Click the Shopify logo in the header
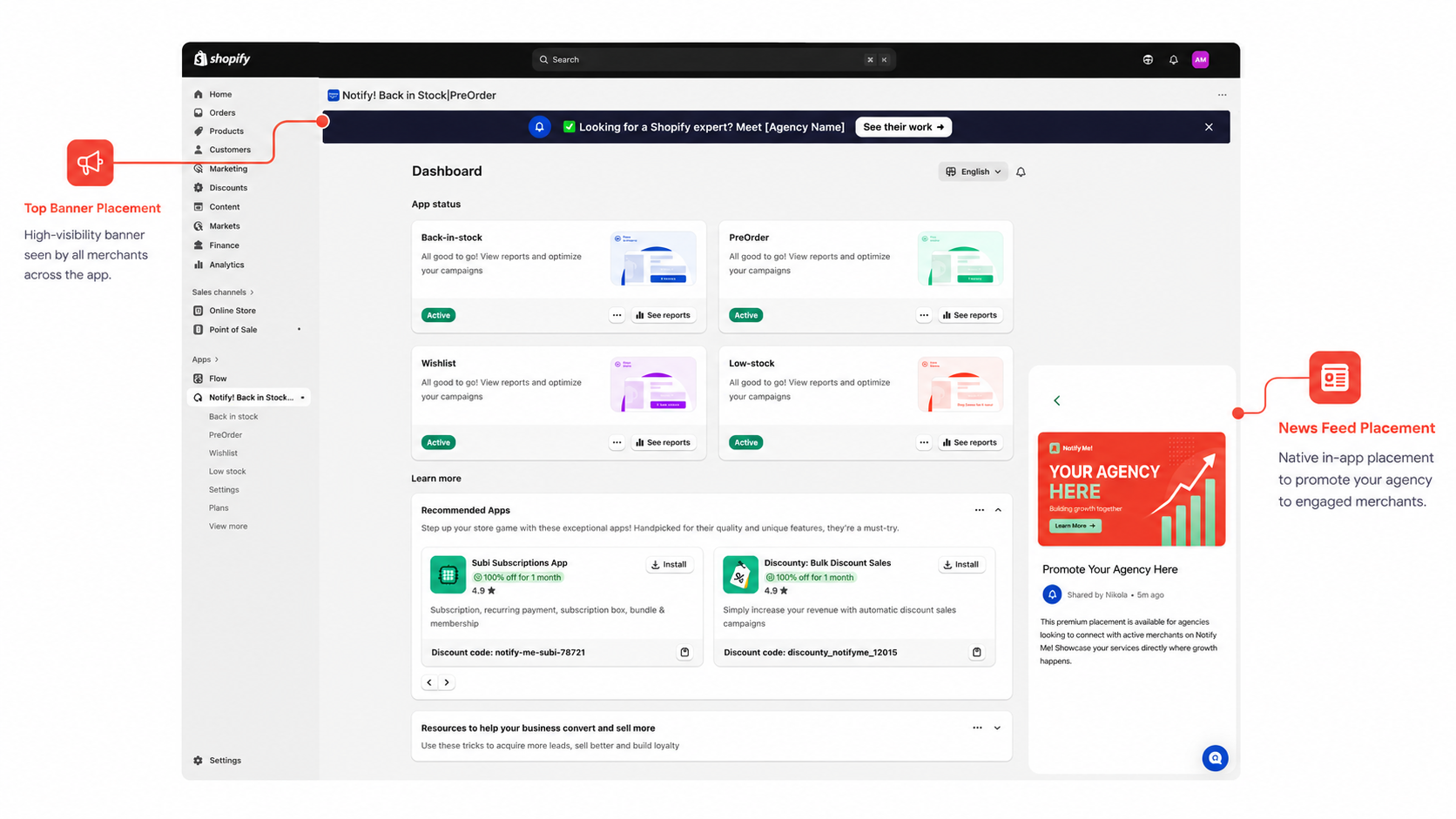Screen dimensions: 1456x819 [x=222, y=59]
